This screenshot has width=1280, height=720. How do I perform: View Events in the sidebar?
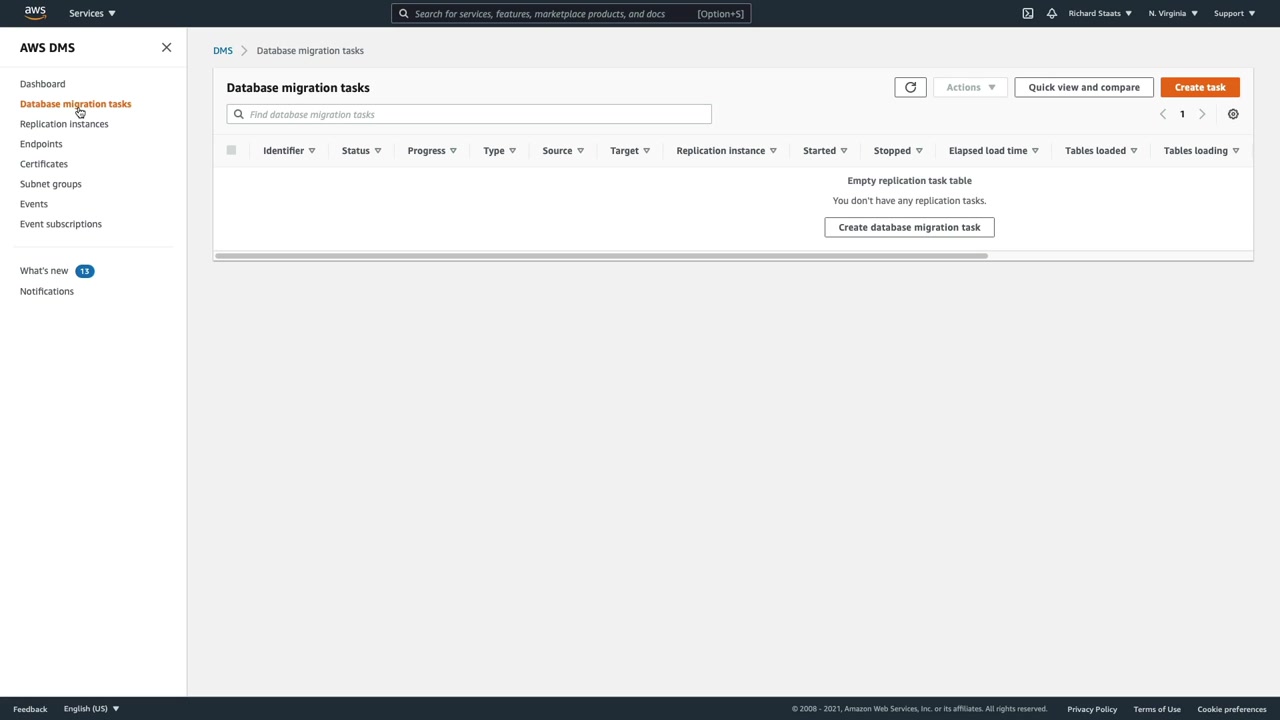click(34, 204)
